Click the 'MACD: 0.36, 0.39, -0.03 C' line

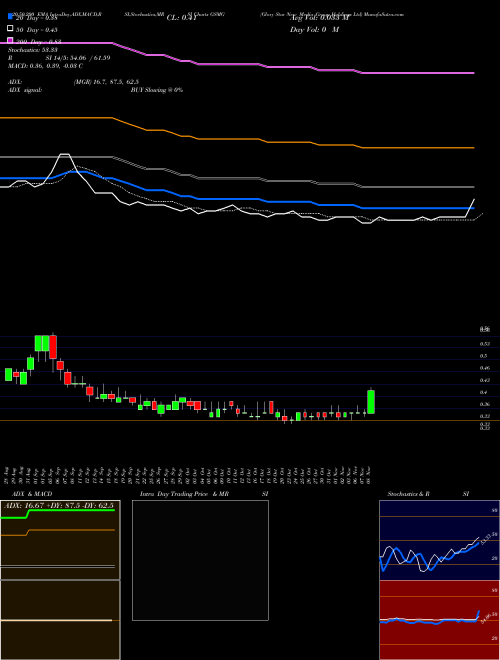(x=45, y=66)
